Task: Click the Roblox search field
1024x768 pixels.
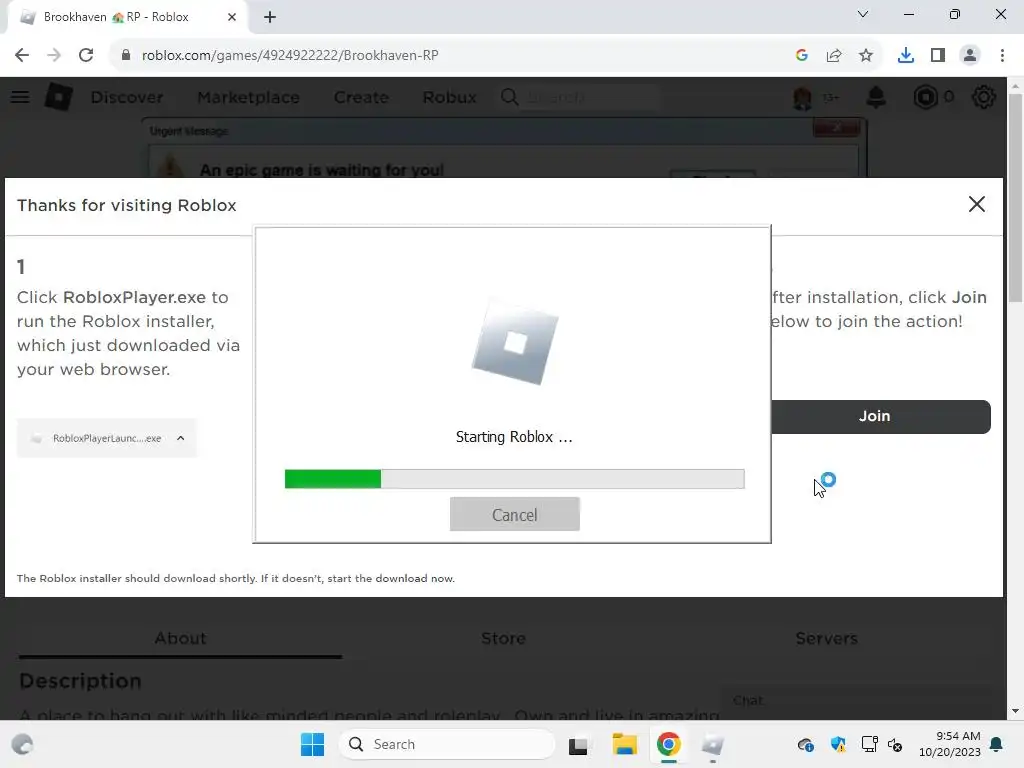Action: (x=581, y=97)
